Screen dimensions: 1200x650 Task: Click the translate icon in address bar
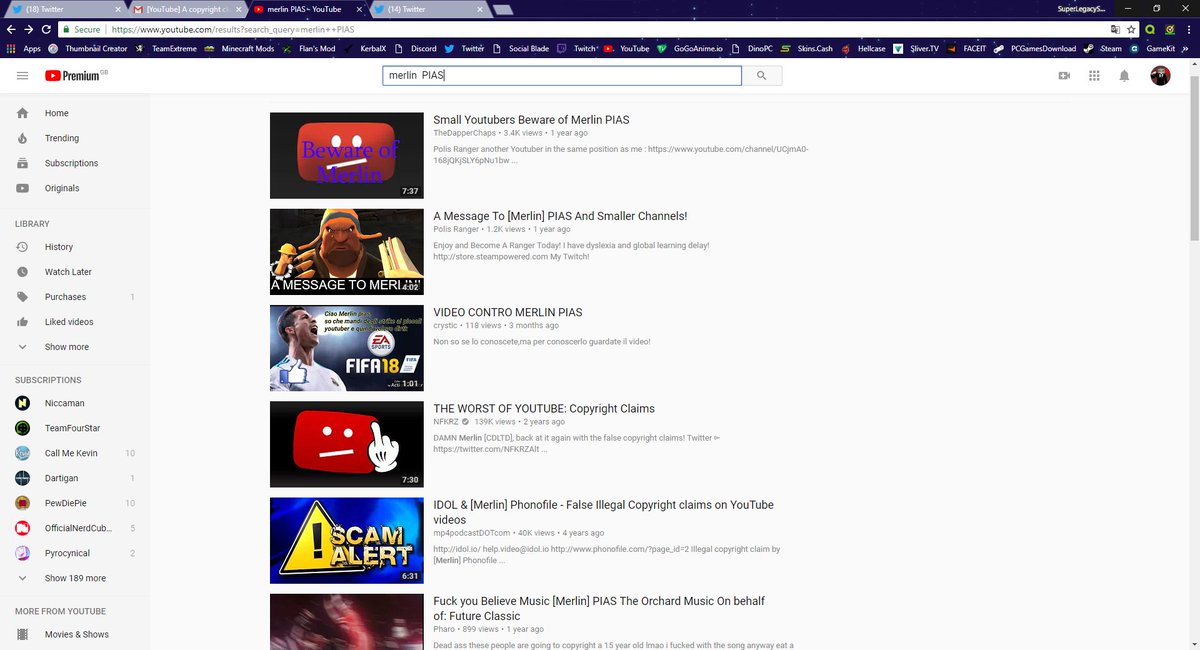1116,29
